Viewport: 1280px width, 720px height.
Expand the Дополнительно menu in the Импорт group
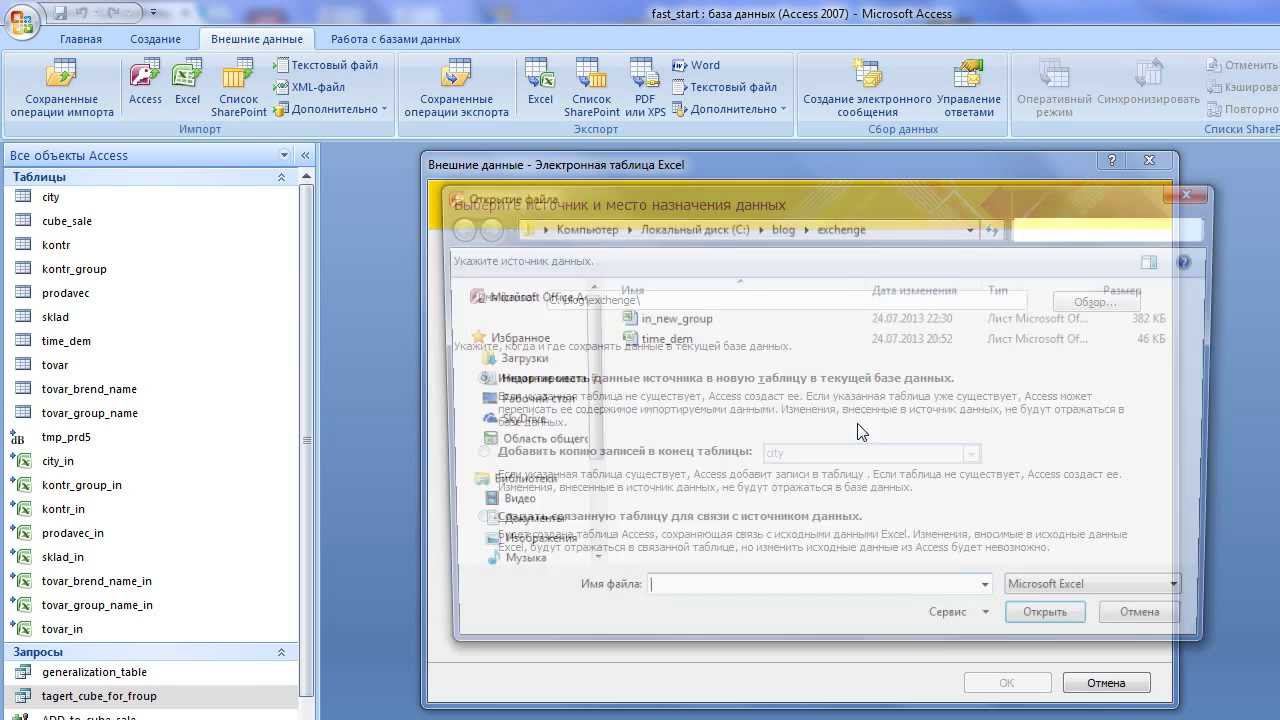331,109
